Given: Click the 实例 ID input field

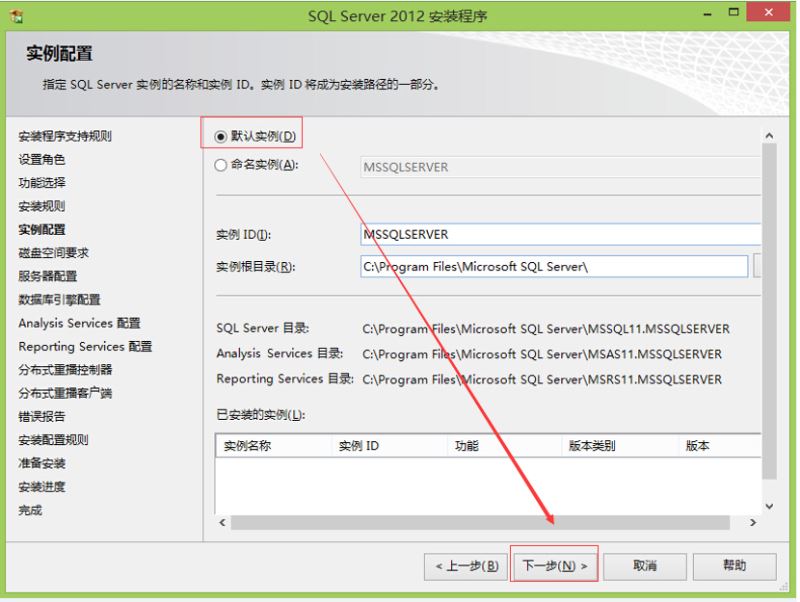Looking at the screenshot, I should (x=560, y=235).
